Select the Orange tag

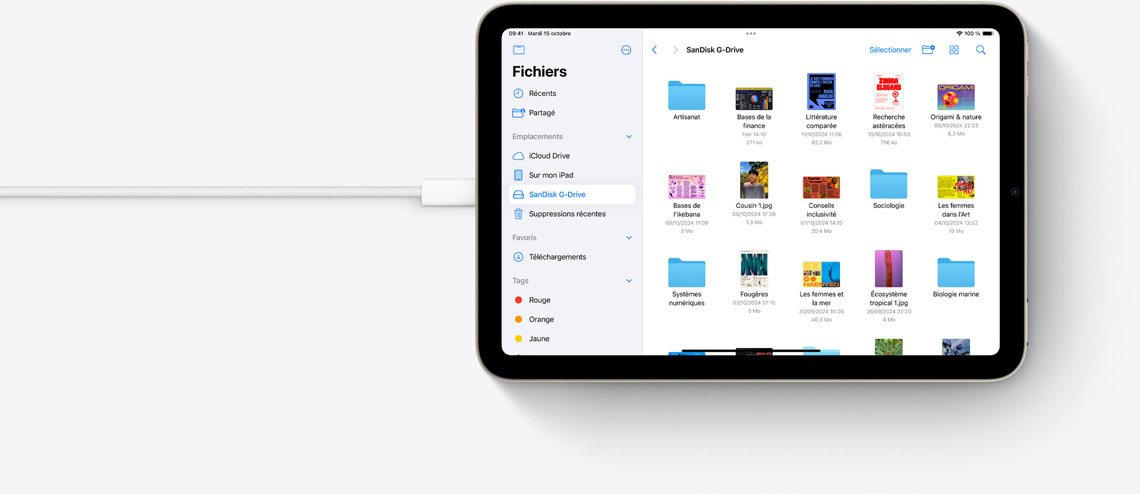(541, 320)
